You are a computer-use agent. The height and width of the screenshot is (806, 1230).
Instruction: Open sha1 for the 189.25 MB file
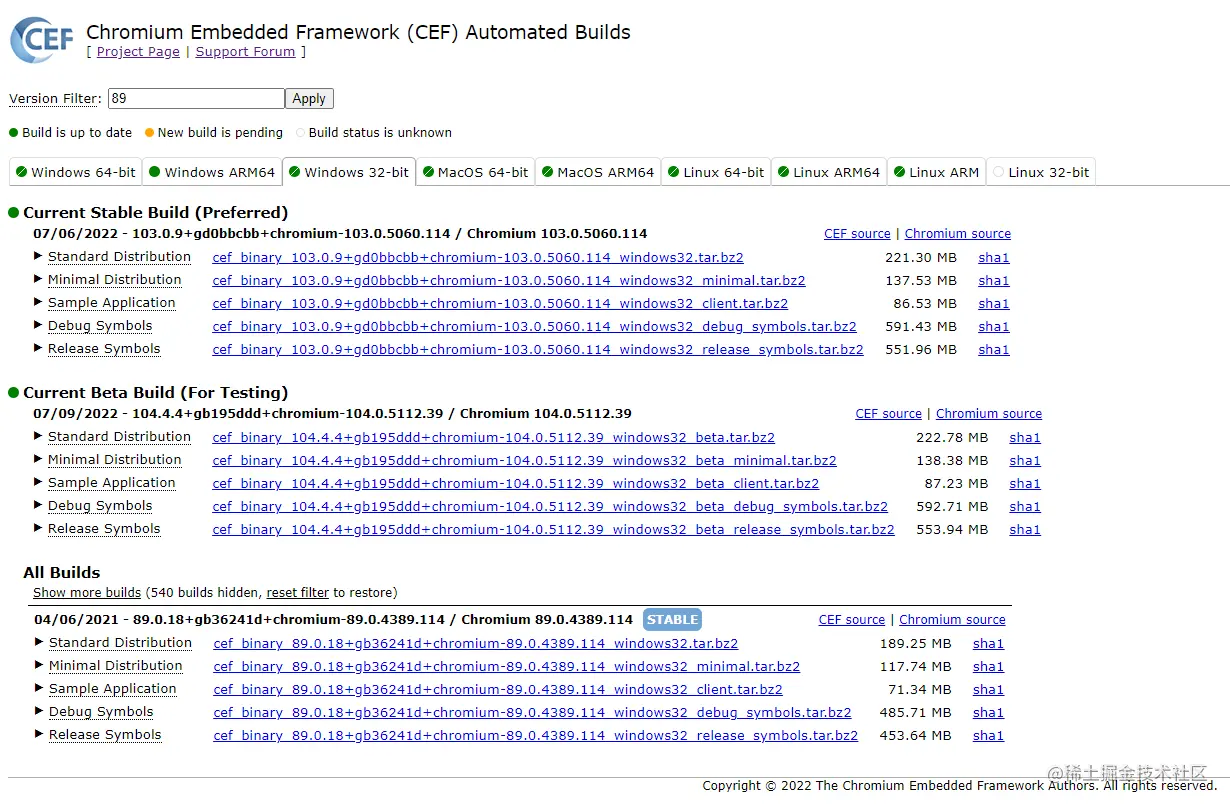988,644
